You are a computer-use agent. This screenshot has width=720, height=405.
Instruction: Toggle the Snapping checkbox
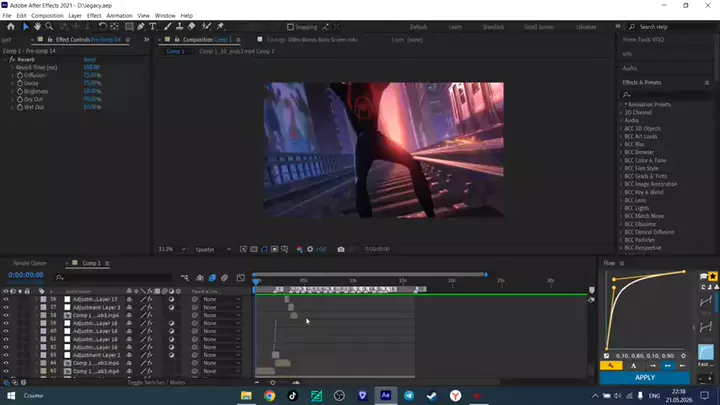click(x=290, y=27)
